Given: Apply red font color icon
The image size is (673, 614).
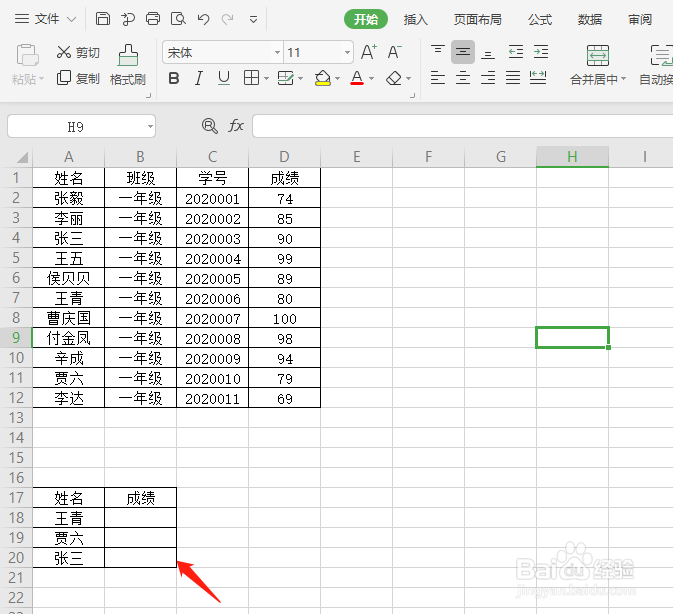Looking at the screenshot, I should click(x=357, y=78).
